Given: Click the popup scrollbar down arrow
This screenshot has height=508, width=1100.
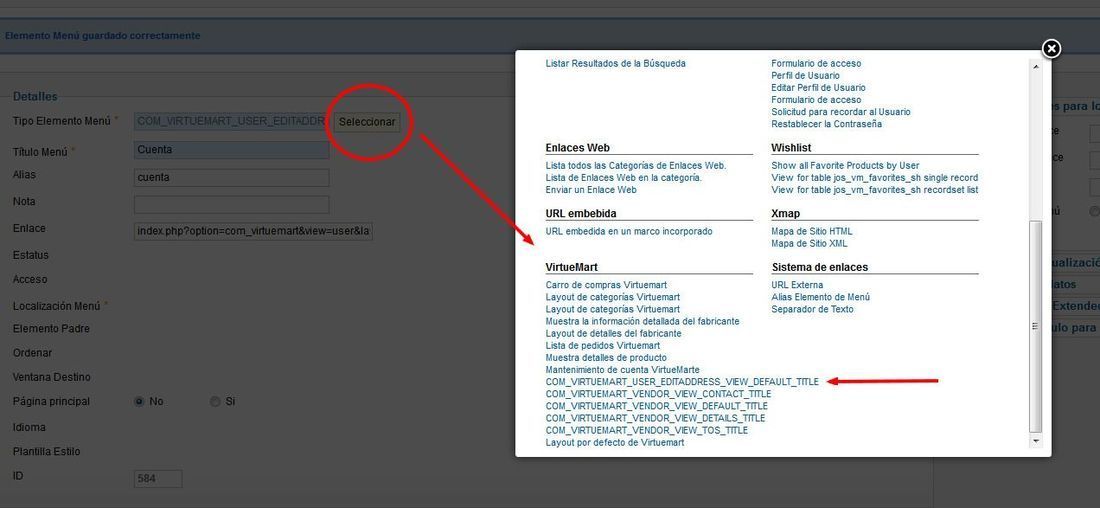Looking at the screenshot, I should [1035, 441].
